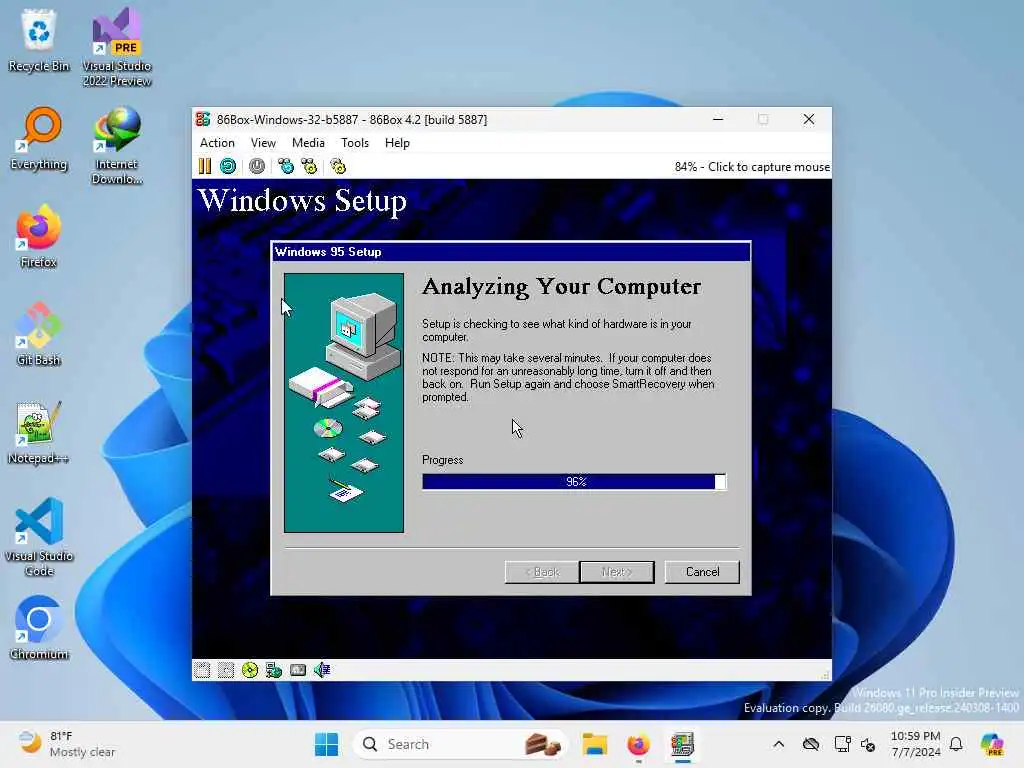Image resolution: width=1024 pixels, height=768 pixels.
Task: Minimize the 86Box window
Action: tap(718, 120)
